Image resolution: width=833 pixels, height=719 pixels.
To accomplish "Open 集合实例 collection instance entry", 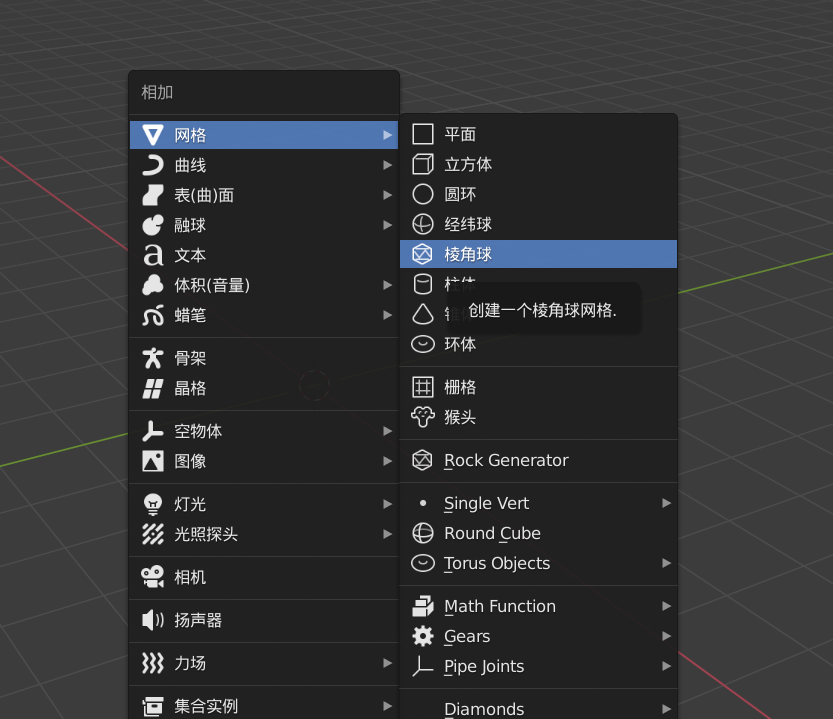I will [264, 706].
